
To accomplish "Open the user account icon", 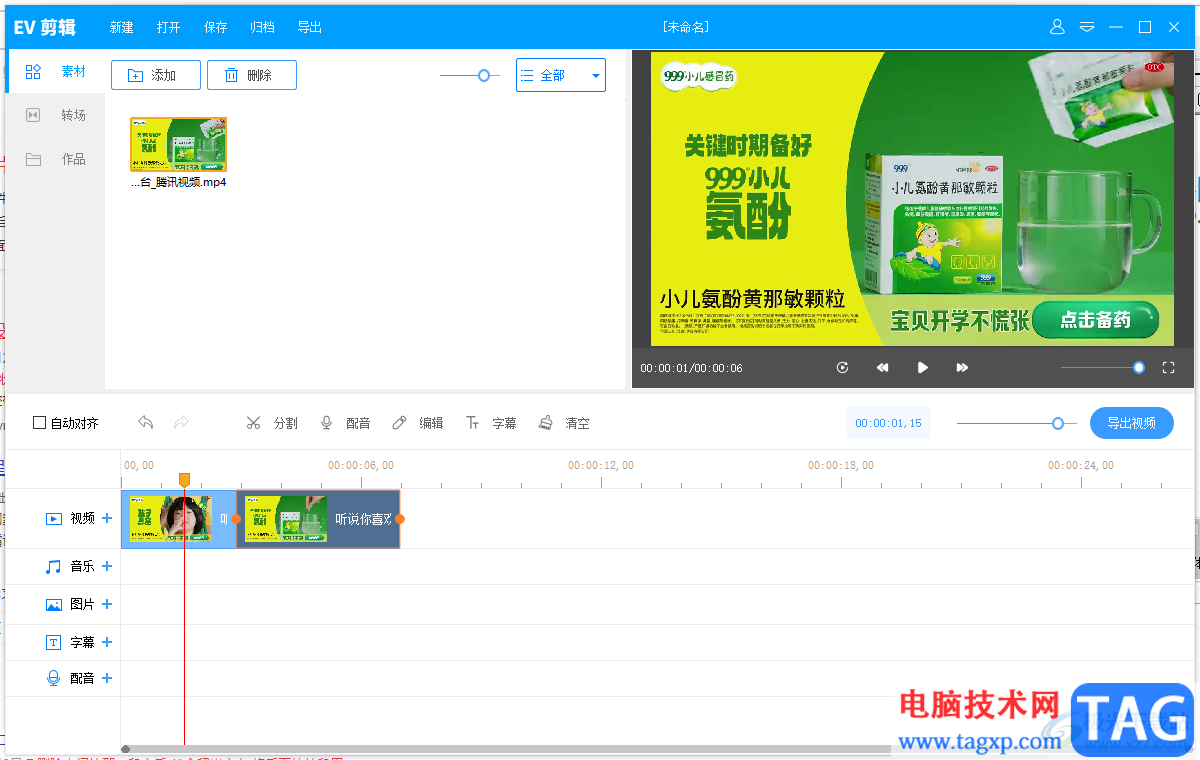I will (x=1057, y=27).
